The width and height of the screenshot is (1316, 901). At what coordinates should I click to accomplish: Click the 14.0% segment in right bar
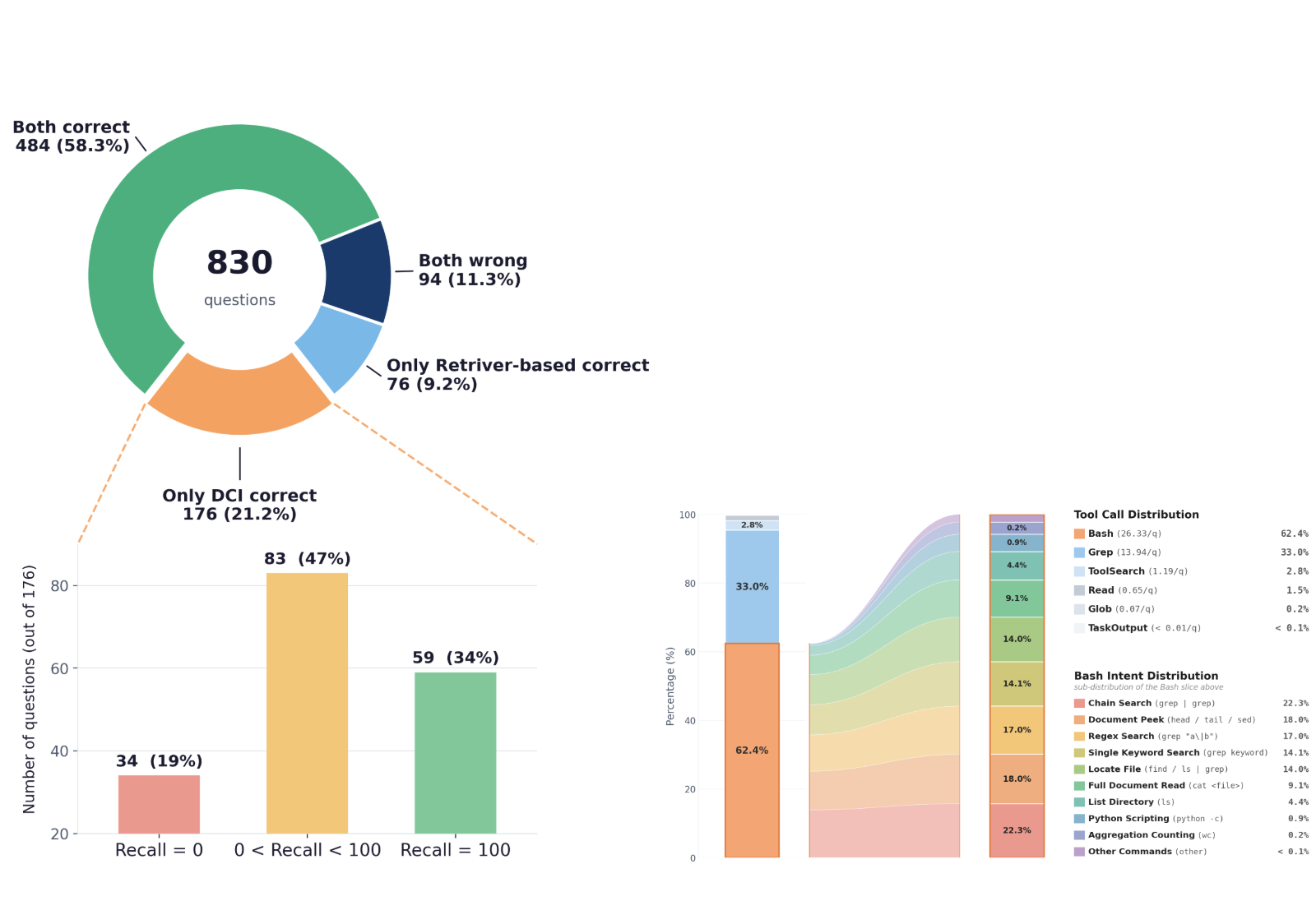[1017, 639]
